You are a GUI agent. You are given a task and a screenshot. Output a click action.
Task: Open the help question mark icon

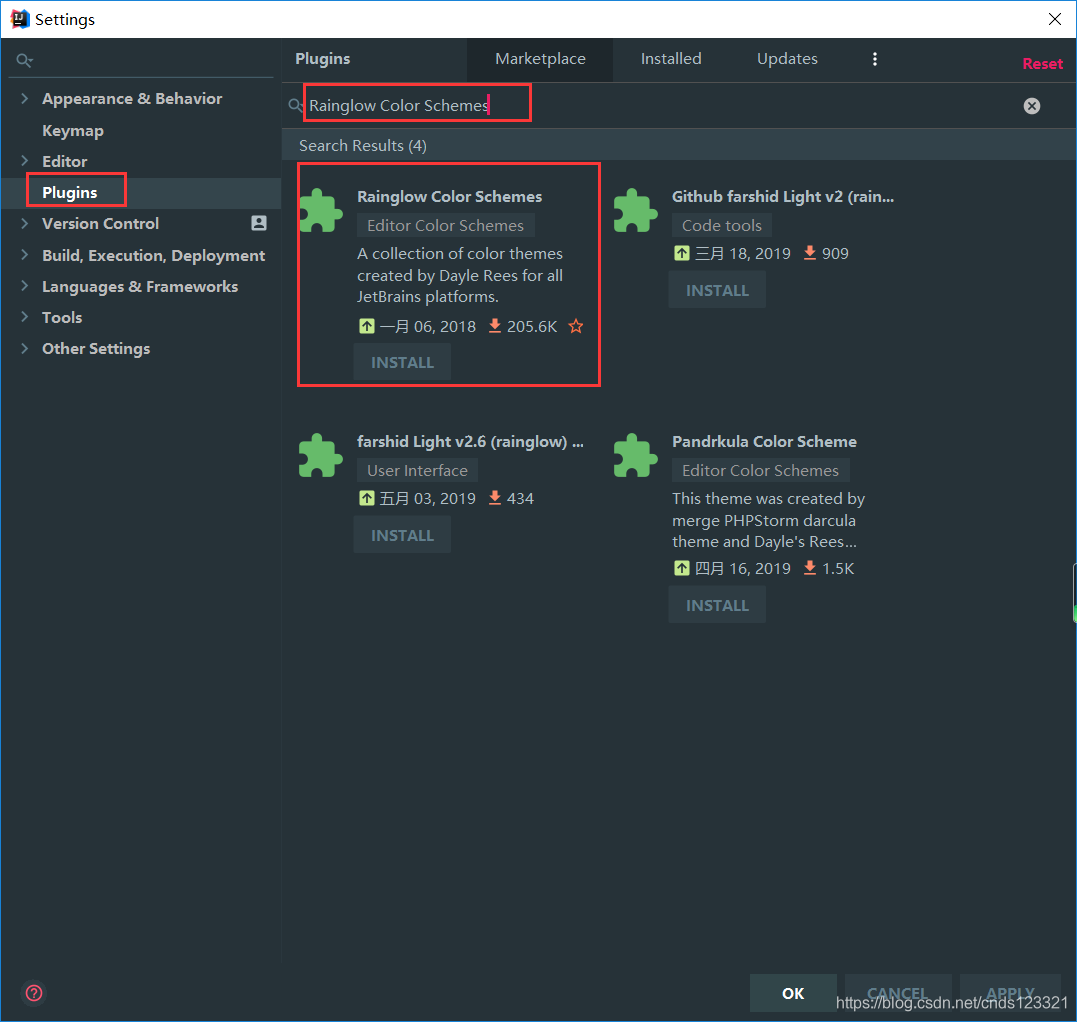pyautogui.click(x=34, y=992)
